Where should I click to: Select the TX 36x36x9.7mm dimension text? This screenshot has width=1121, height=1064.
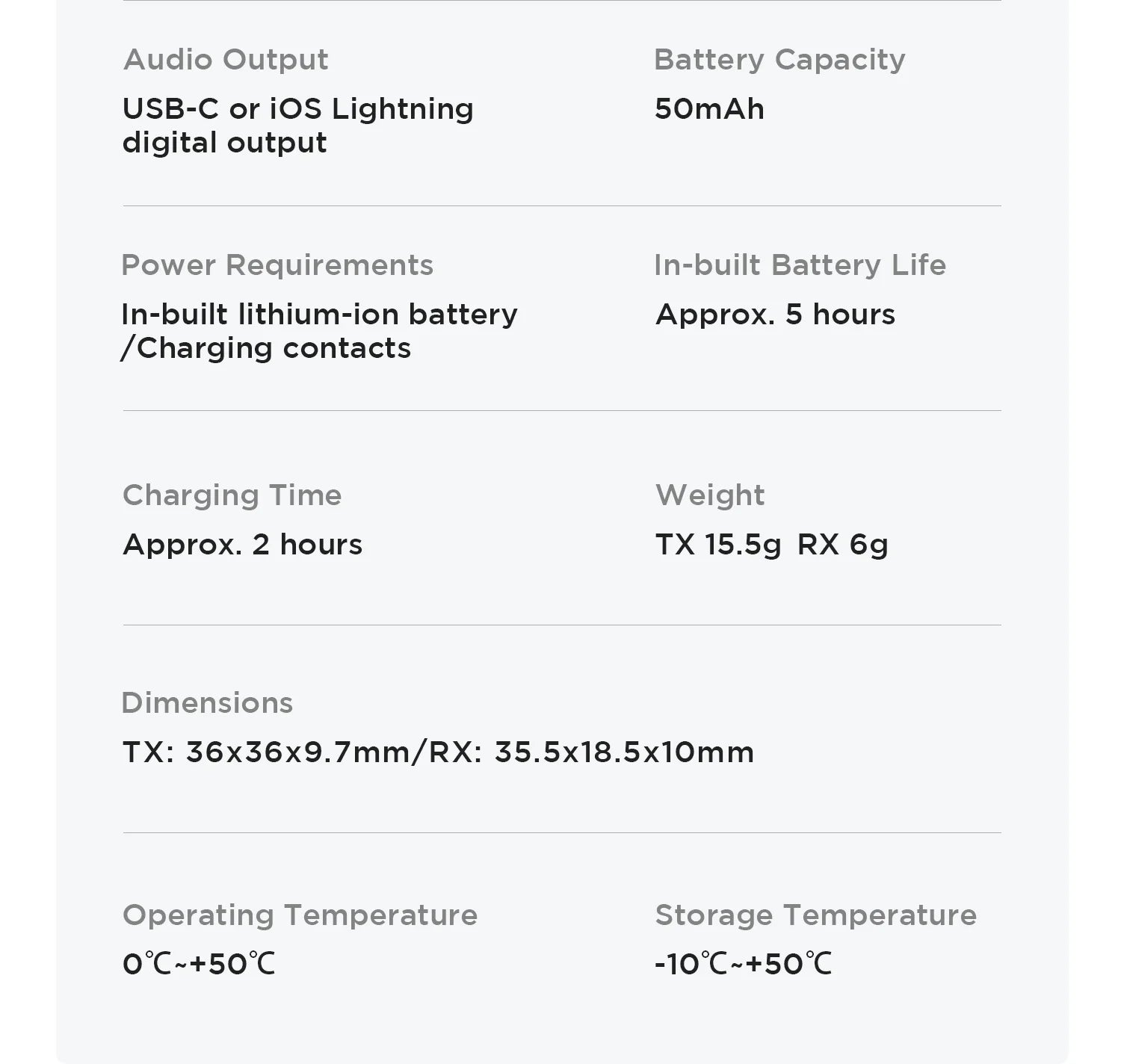(x=266, y=752)
